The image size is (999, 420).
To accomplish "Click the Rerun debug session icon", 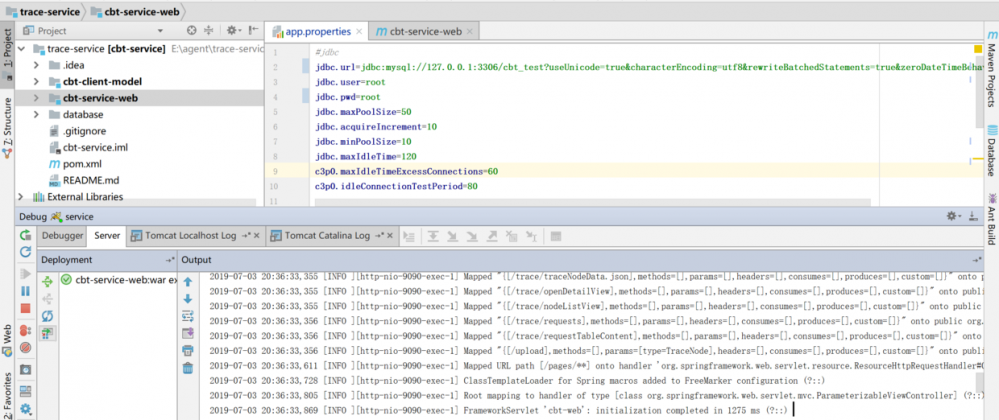I will pyautogui.click(x=25, y=235).
